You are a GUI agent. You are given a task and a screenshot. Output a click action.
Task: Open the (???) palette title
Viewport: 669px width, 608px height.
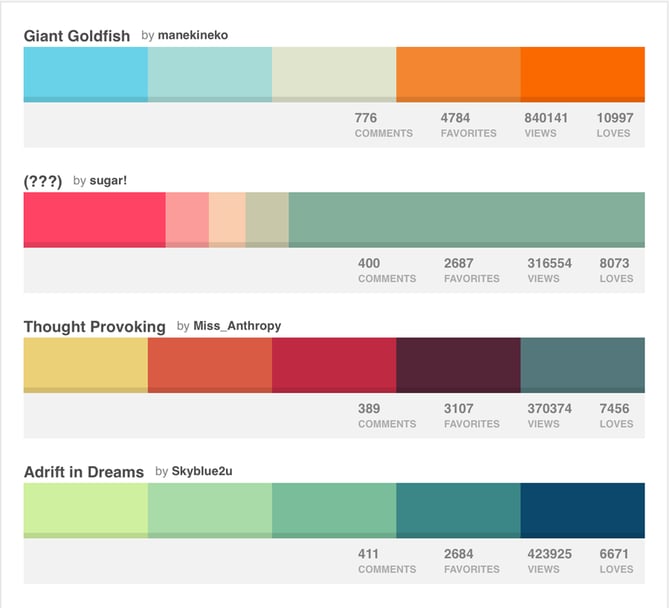(x=43, y=181)
